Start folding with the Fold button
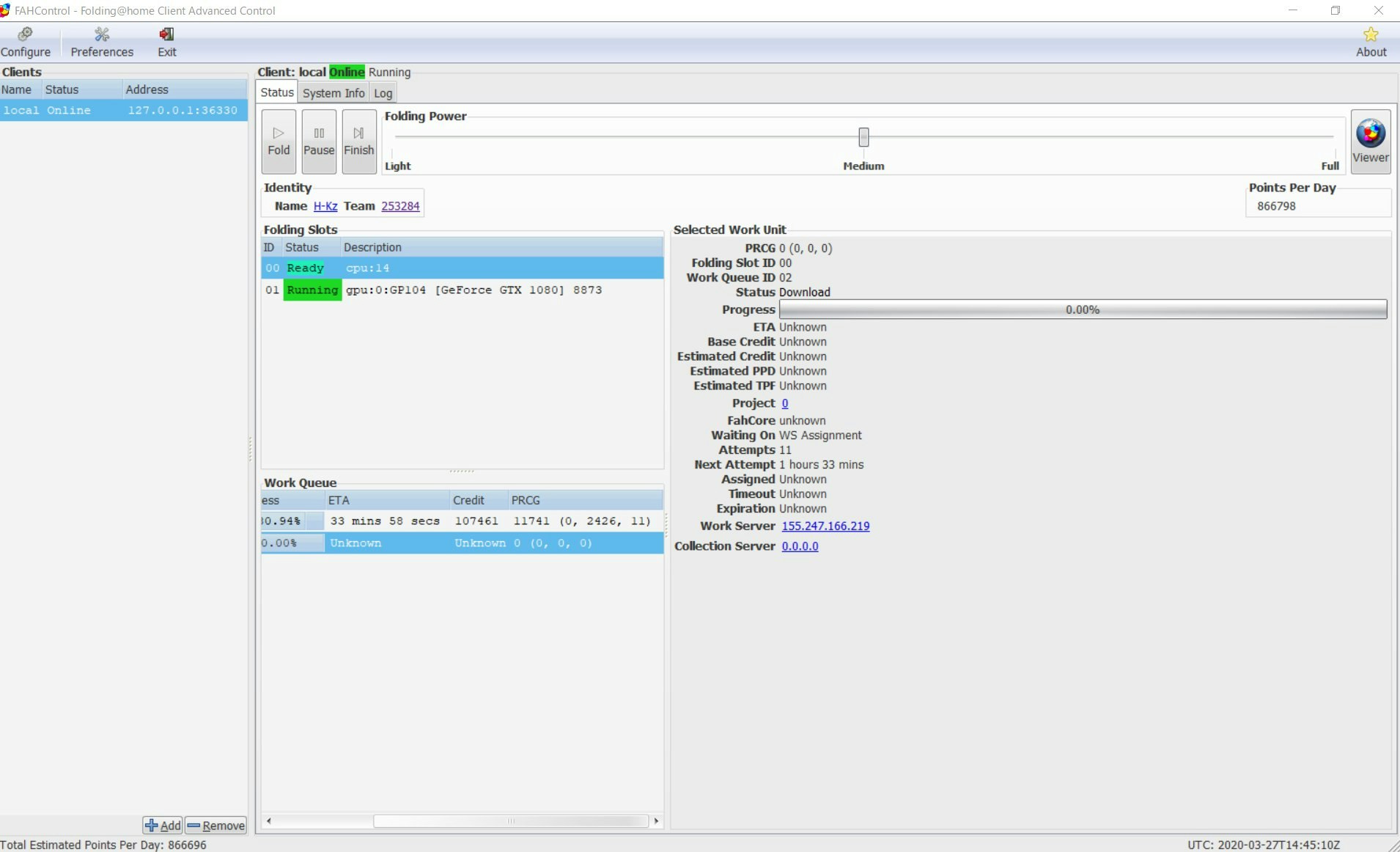1400x852 pixels. coord(279,142)
